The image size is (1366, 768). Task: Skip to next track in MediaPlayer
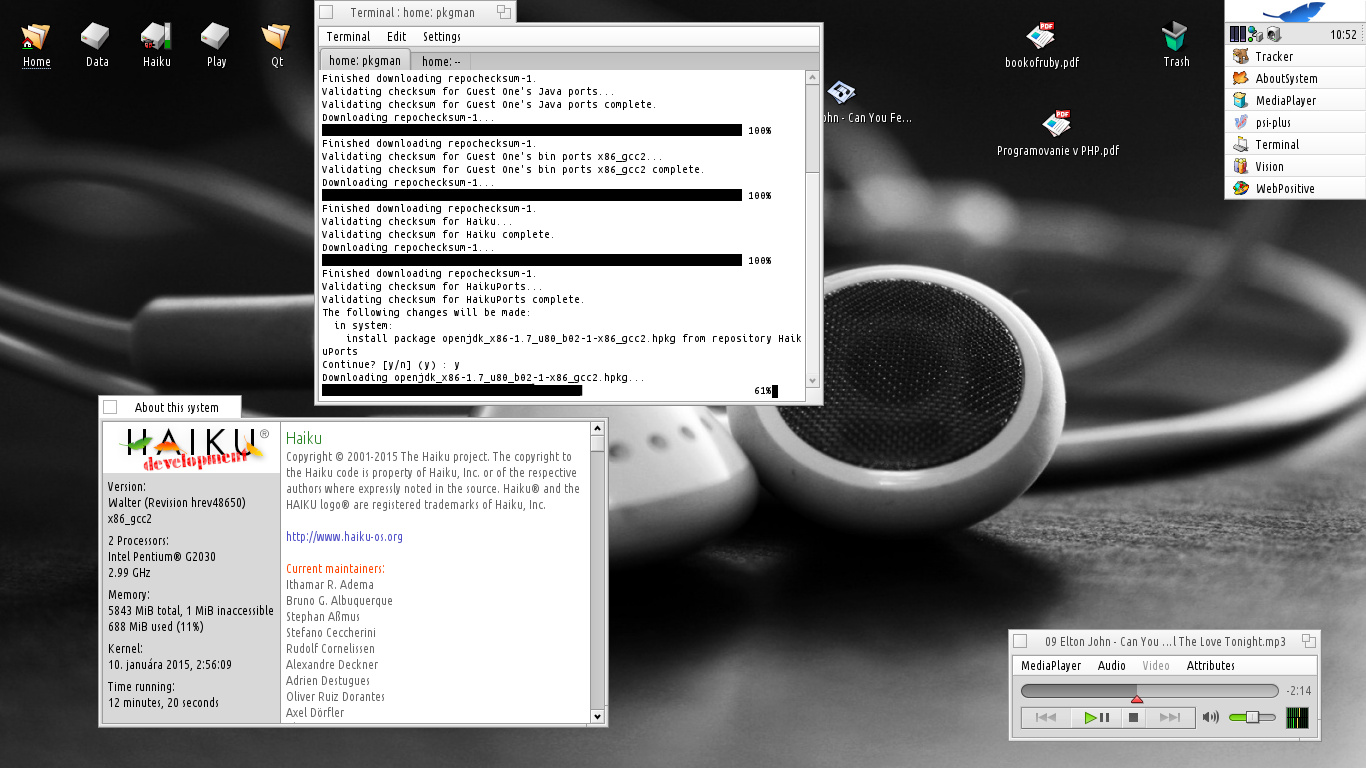(x=1170, y=717)
